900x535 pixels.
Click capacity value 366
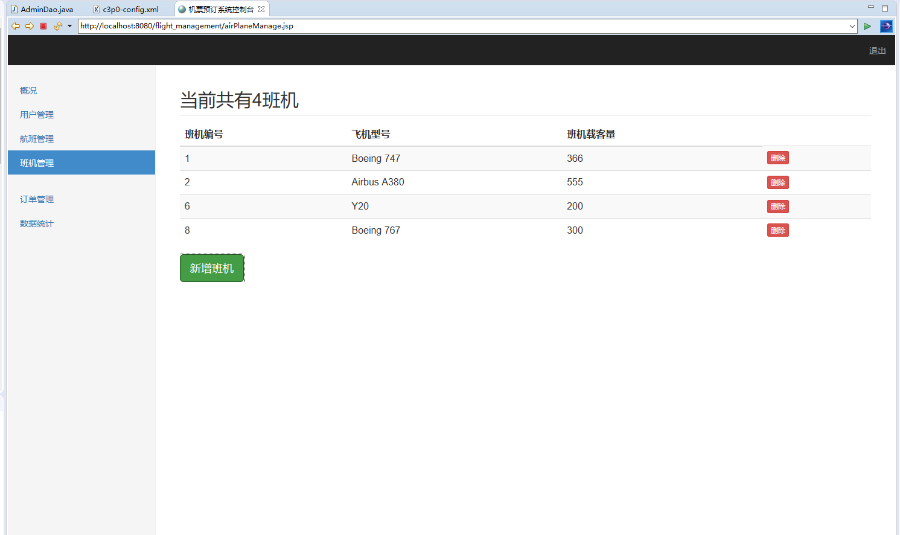click(x=575, y=158)
